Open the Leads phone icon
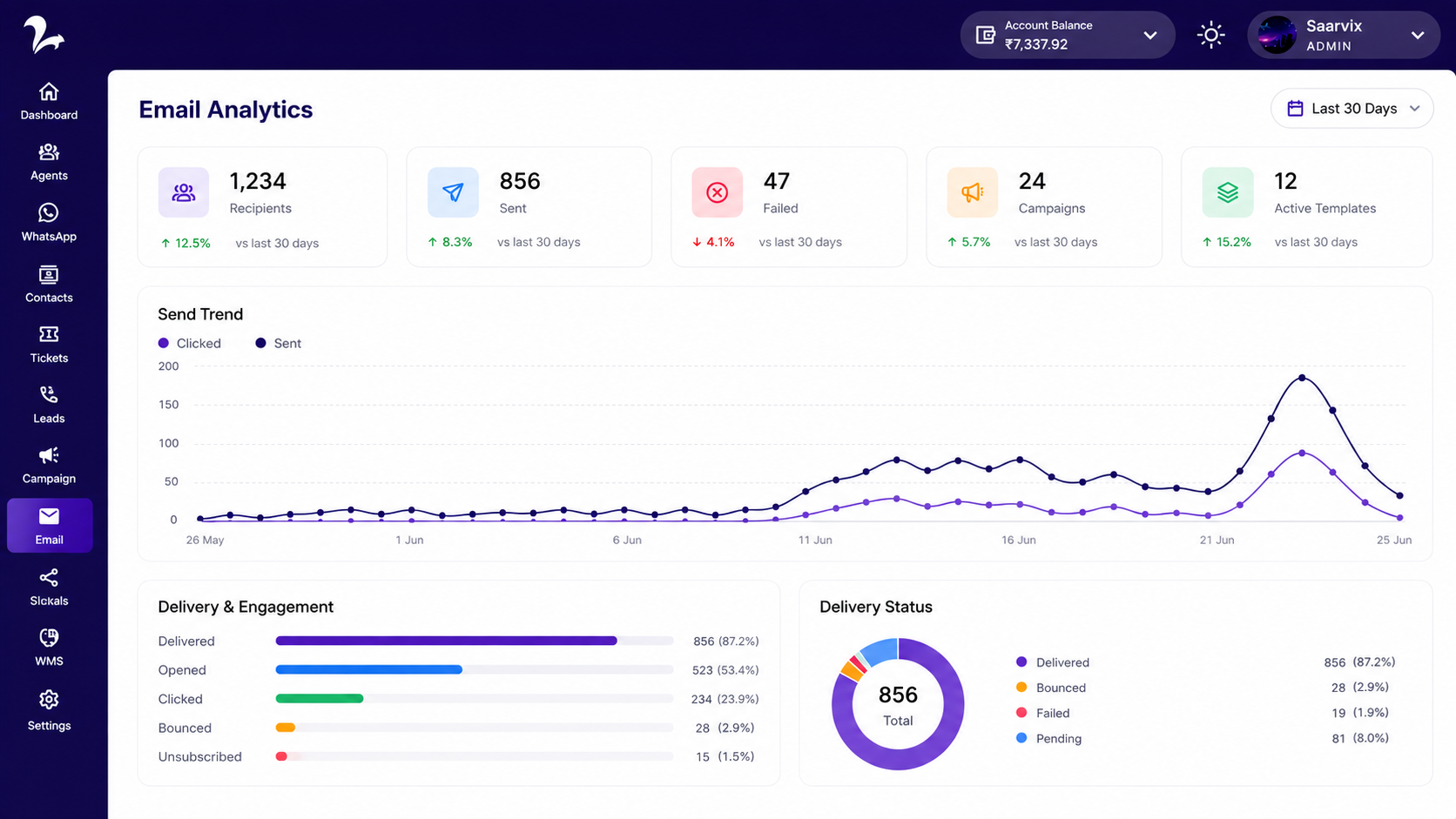This screenshot has width=1456, height=819. coord(49,395)
